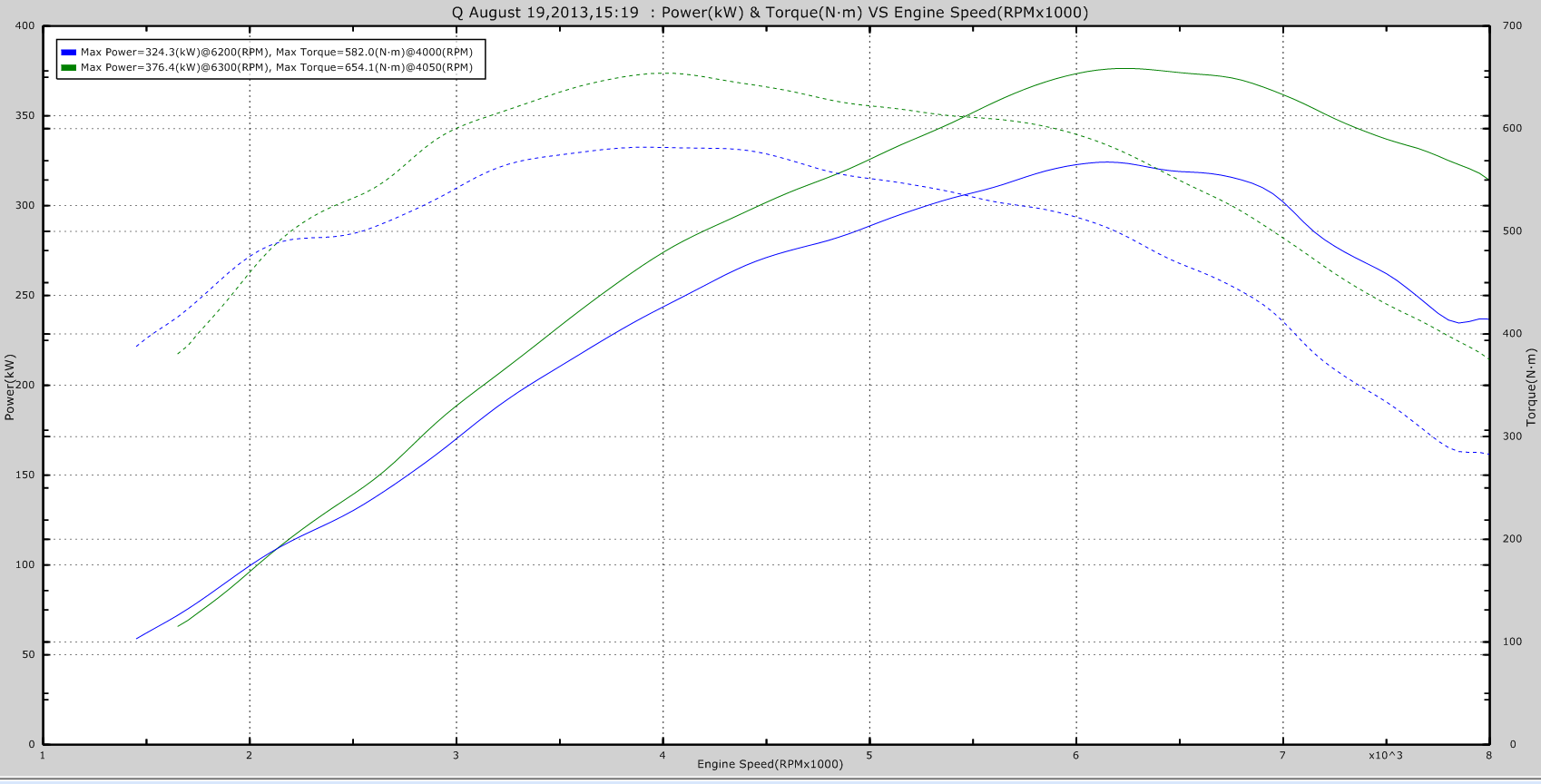Click the blue legend color swatch
The image size is (1541, 784).
pyautogui.click(x=69, y=53)
